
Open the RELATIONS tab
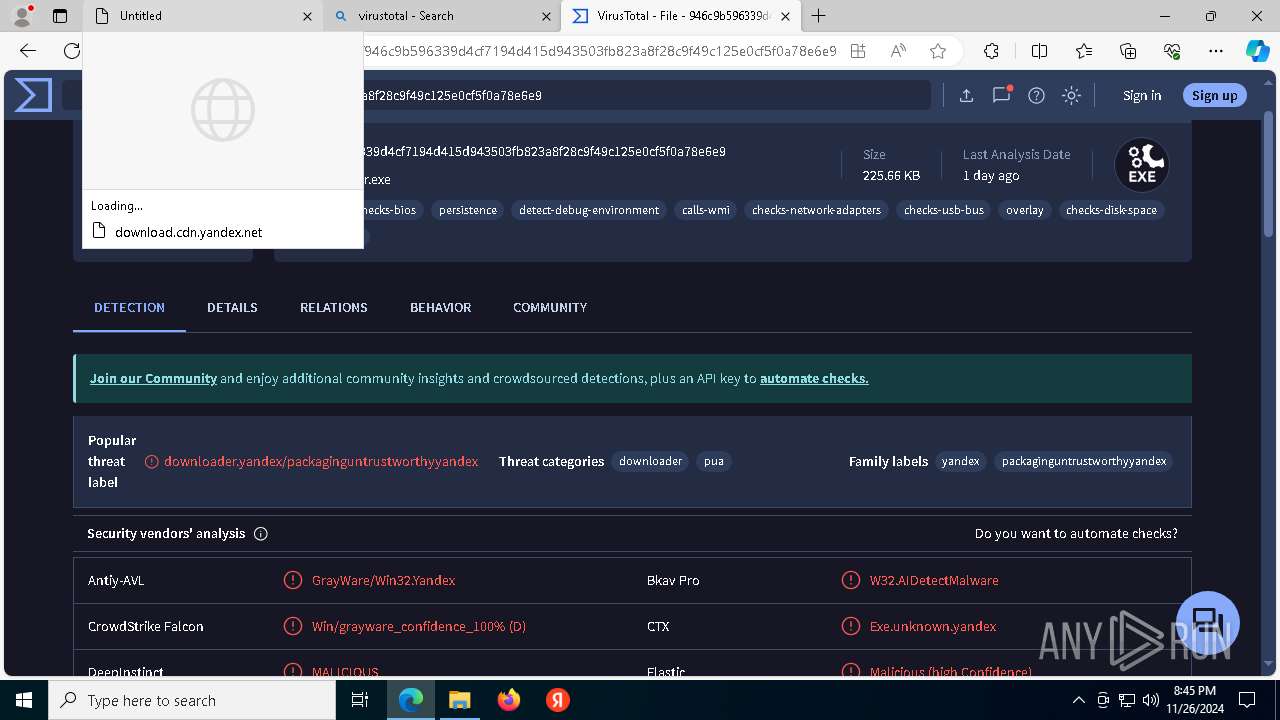334,307
